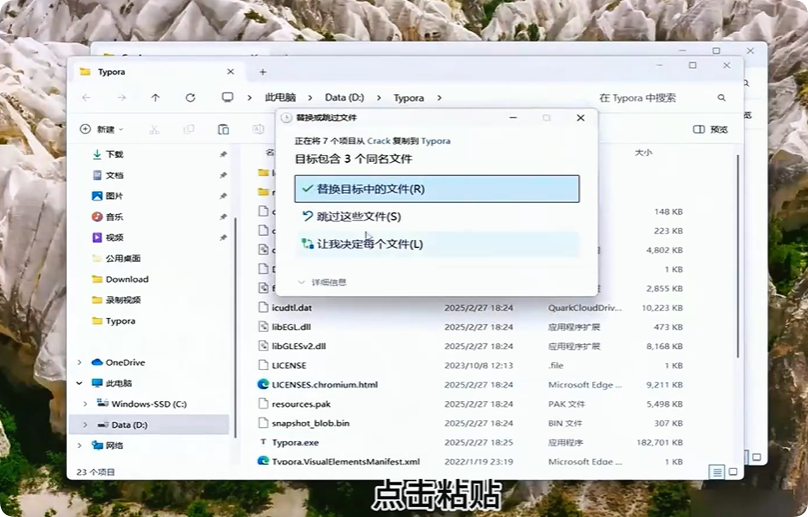Screen dimensions: 808x517
Task: Click the search magnifier icon
Action: [721, 97]
